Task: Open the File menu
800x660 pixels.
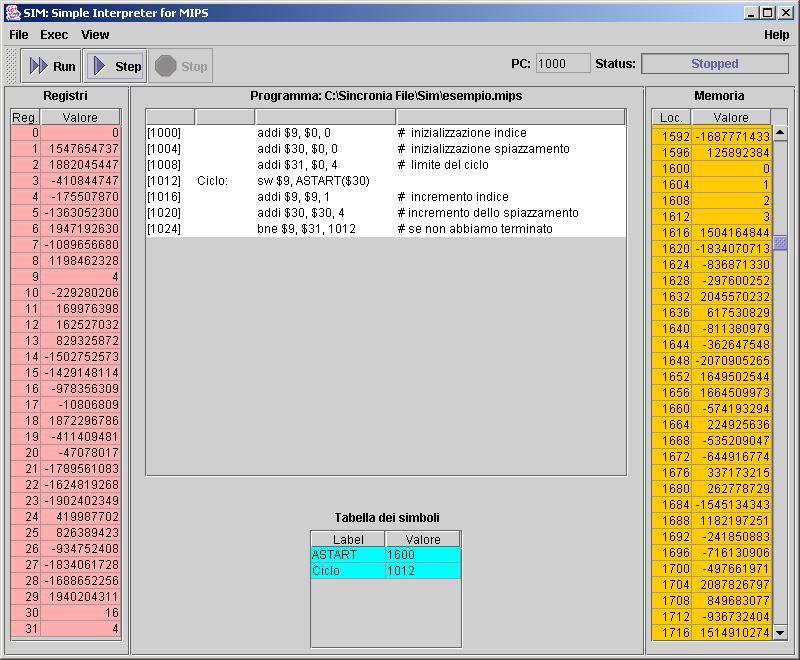Action: point(19,35)
